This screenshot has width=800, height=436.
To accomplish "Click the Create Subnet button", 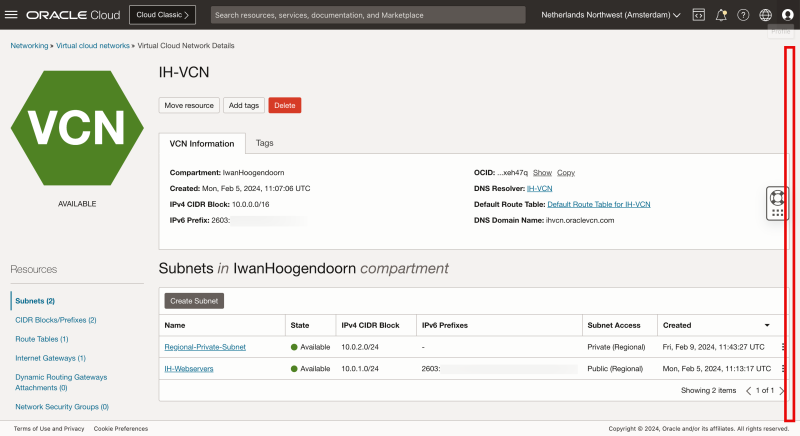I will [194, 301].
